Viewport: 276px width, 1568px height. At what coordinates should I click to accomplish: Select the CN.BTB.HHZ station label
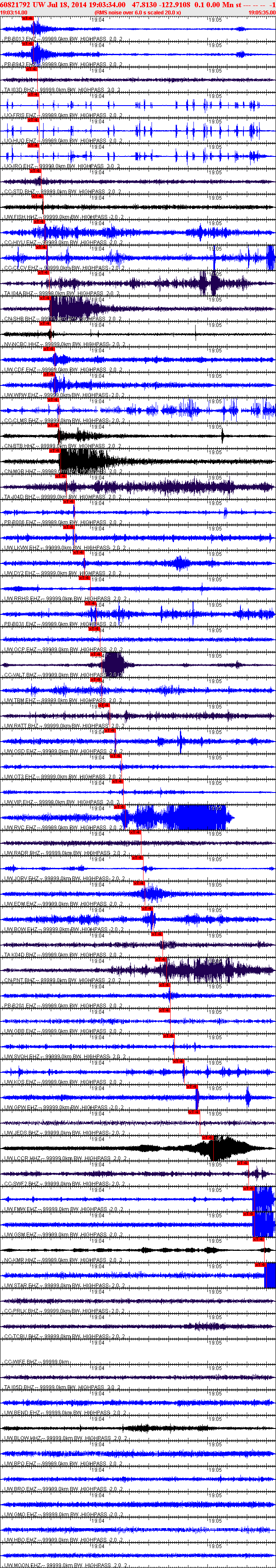(64, 446)
